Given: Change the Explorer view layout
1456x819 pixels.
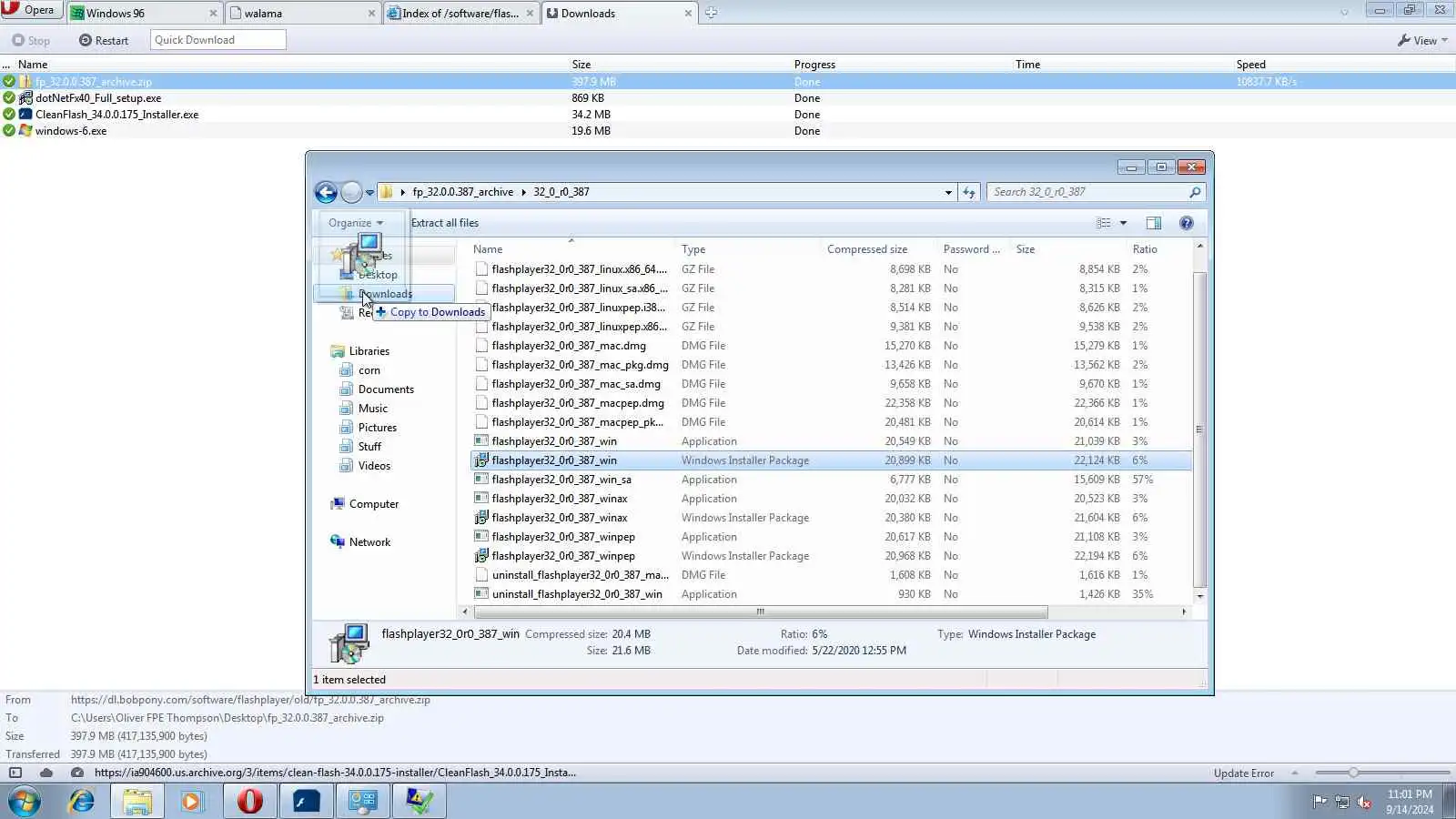Looking at the screenshot, I should click(1103, 223).
